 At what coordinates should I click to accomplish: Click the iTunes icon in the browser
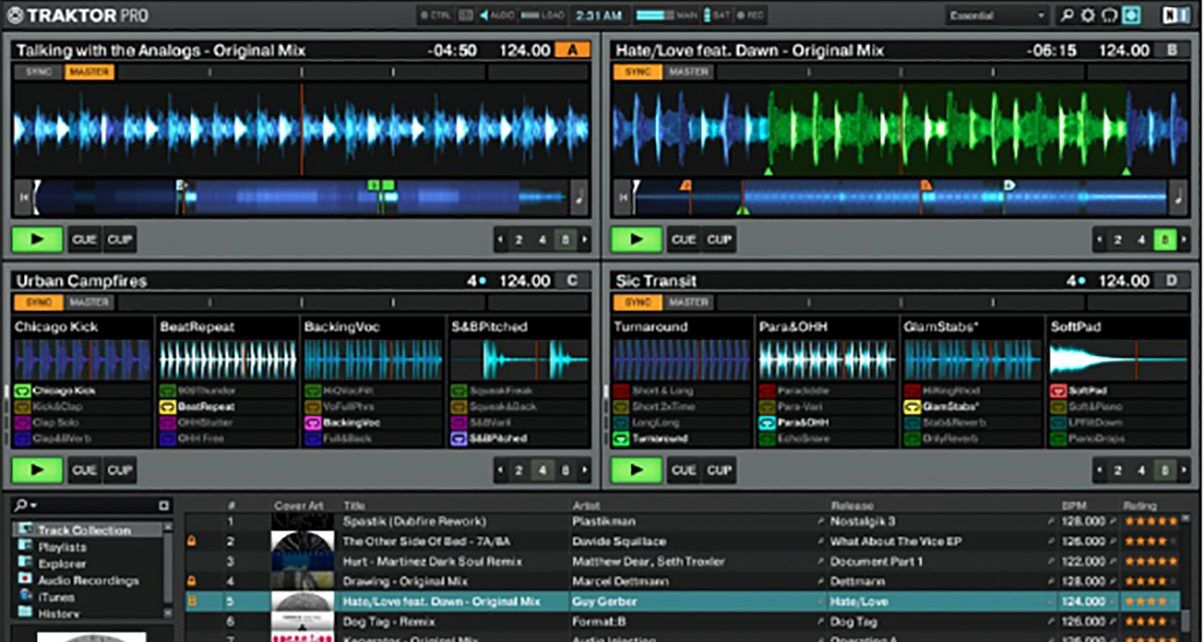coord(27,597)
